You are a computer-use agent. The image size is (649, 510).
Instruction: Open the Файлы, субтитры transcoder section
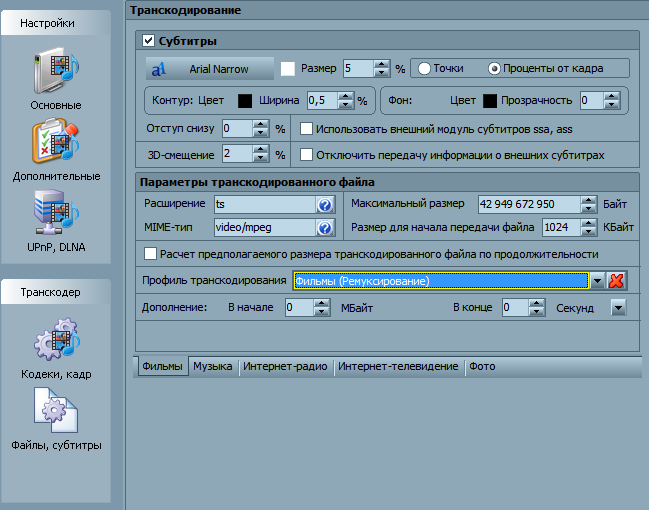[x=56, y=420]
